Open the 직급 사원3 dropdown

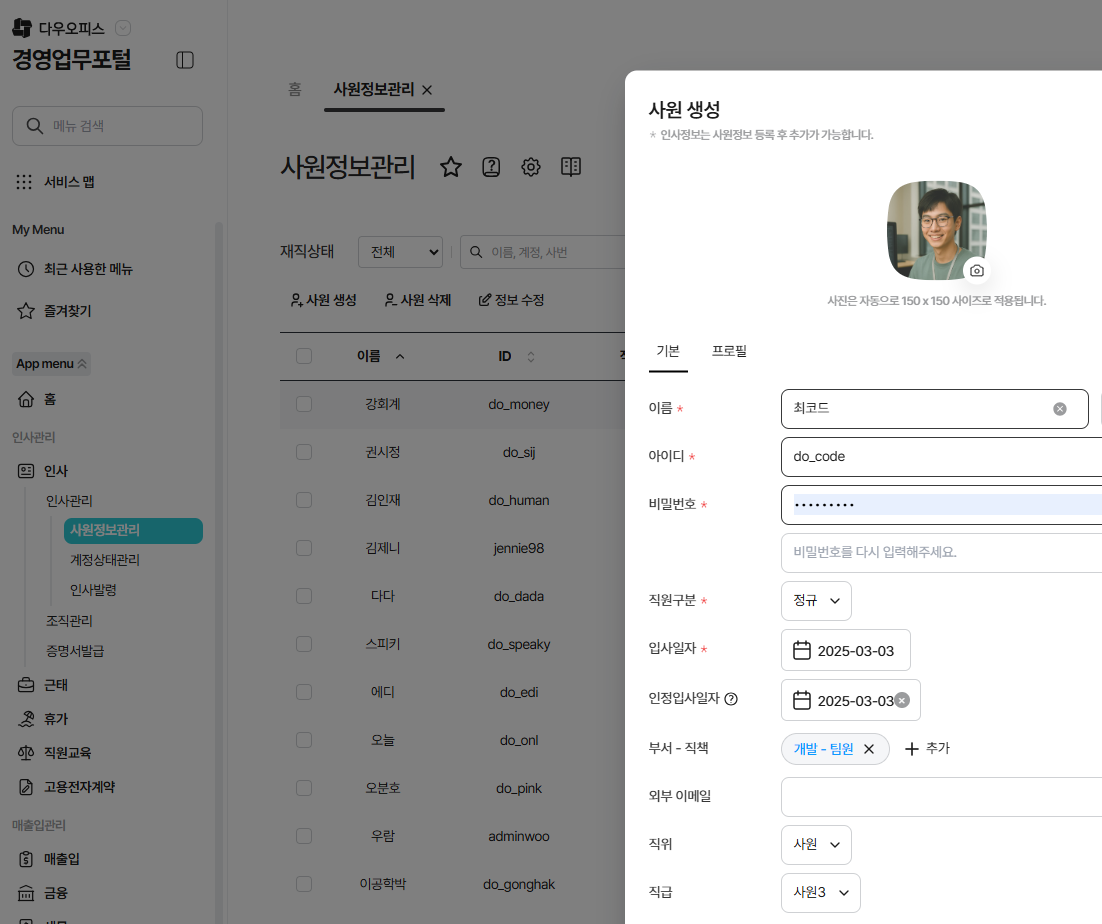pos(820,893)
